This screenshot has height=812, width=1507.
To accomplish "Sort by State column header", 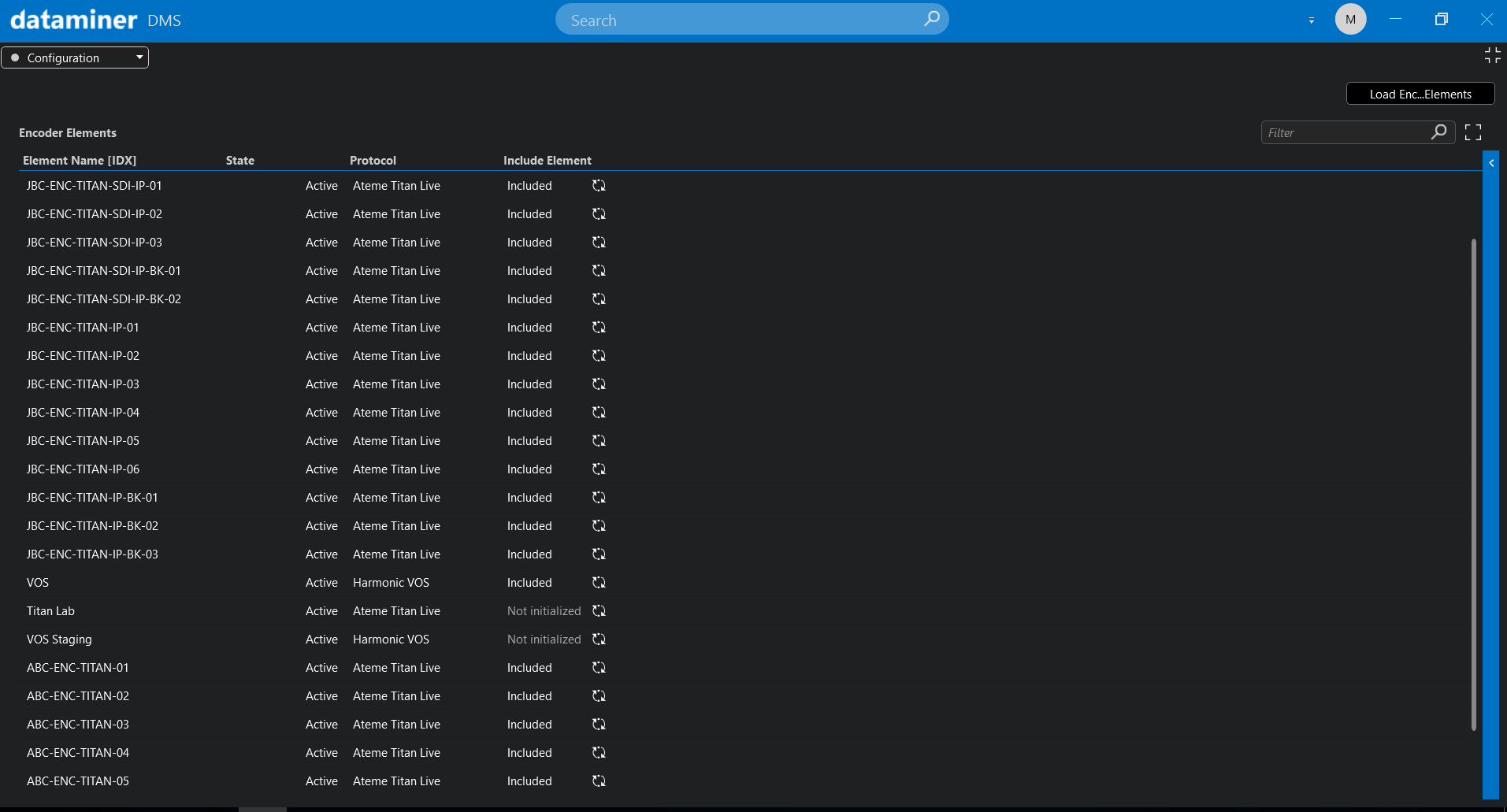I will click(x=240, y=161).
